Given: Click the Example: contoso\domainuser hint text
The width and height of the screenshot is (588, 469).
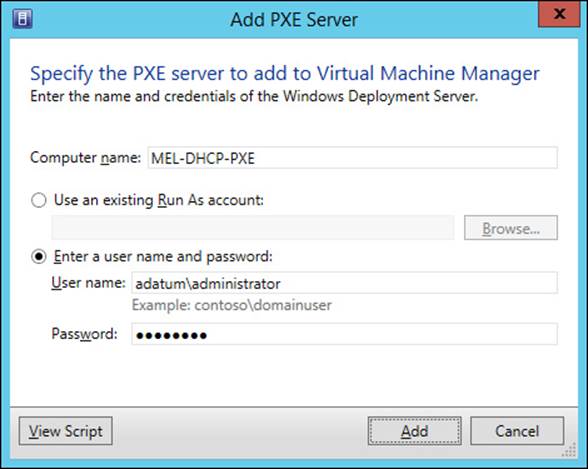Looking at the screenshot, I should coord(232,305).
